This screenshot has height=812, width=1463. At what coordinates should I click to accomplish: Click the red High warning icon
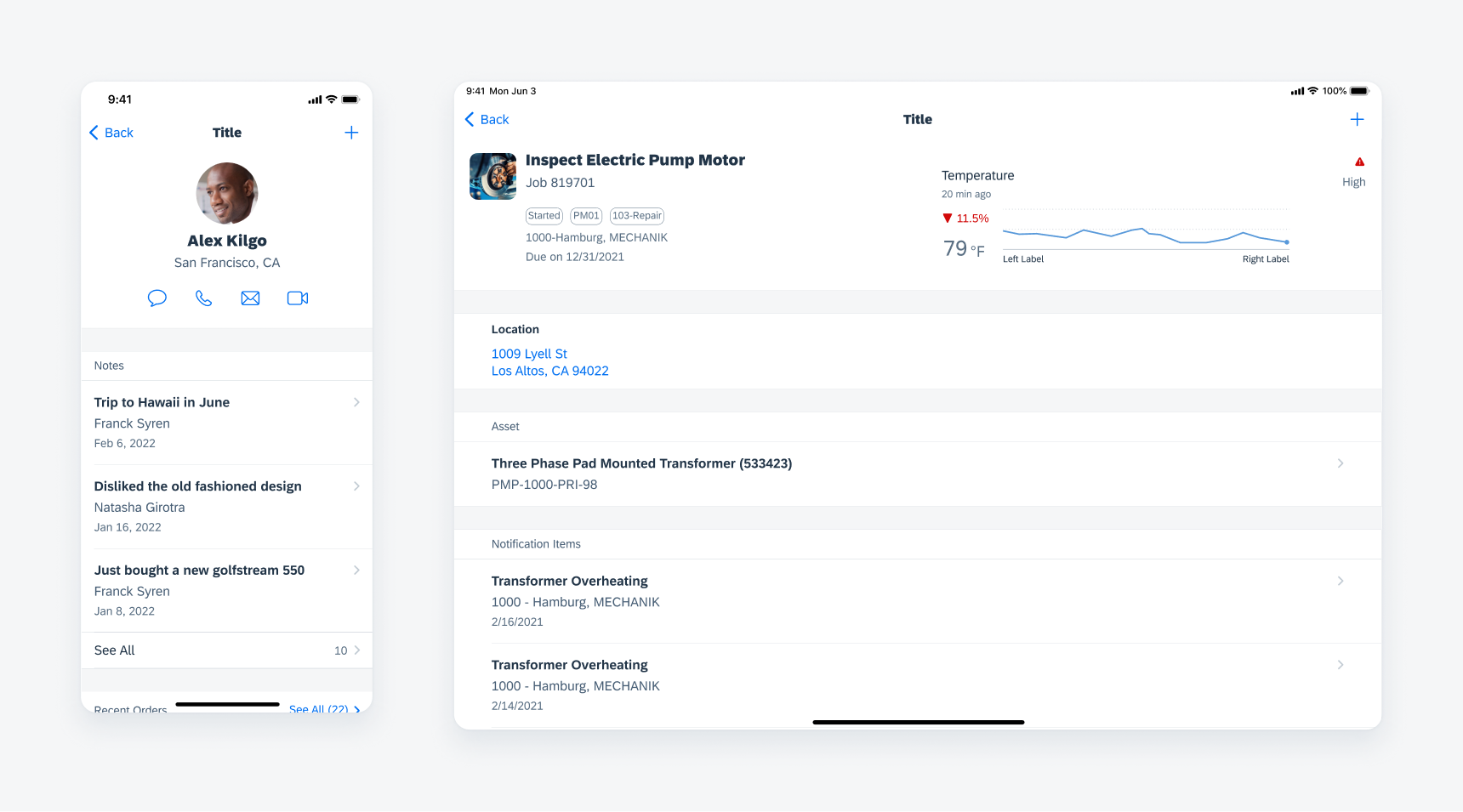[1359, 162]
